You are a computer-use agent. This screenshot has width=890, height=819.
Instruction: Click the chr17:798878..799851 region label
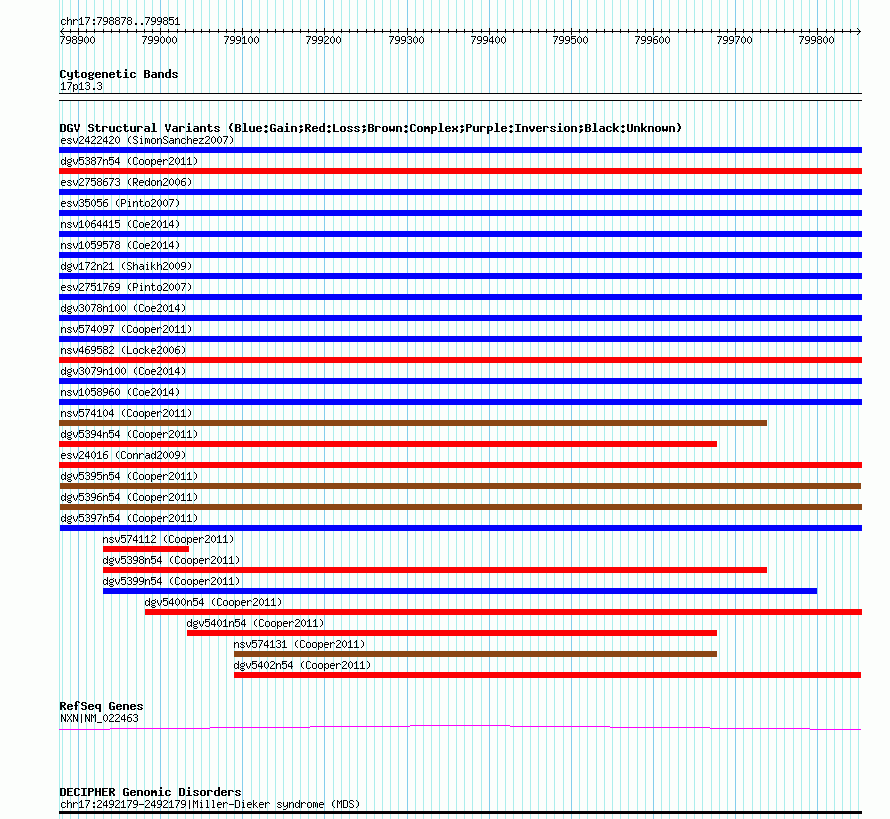pos(120,22)
